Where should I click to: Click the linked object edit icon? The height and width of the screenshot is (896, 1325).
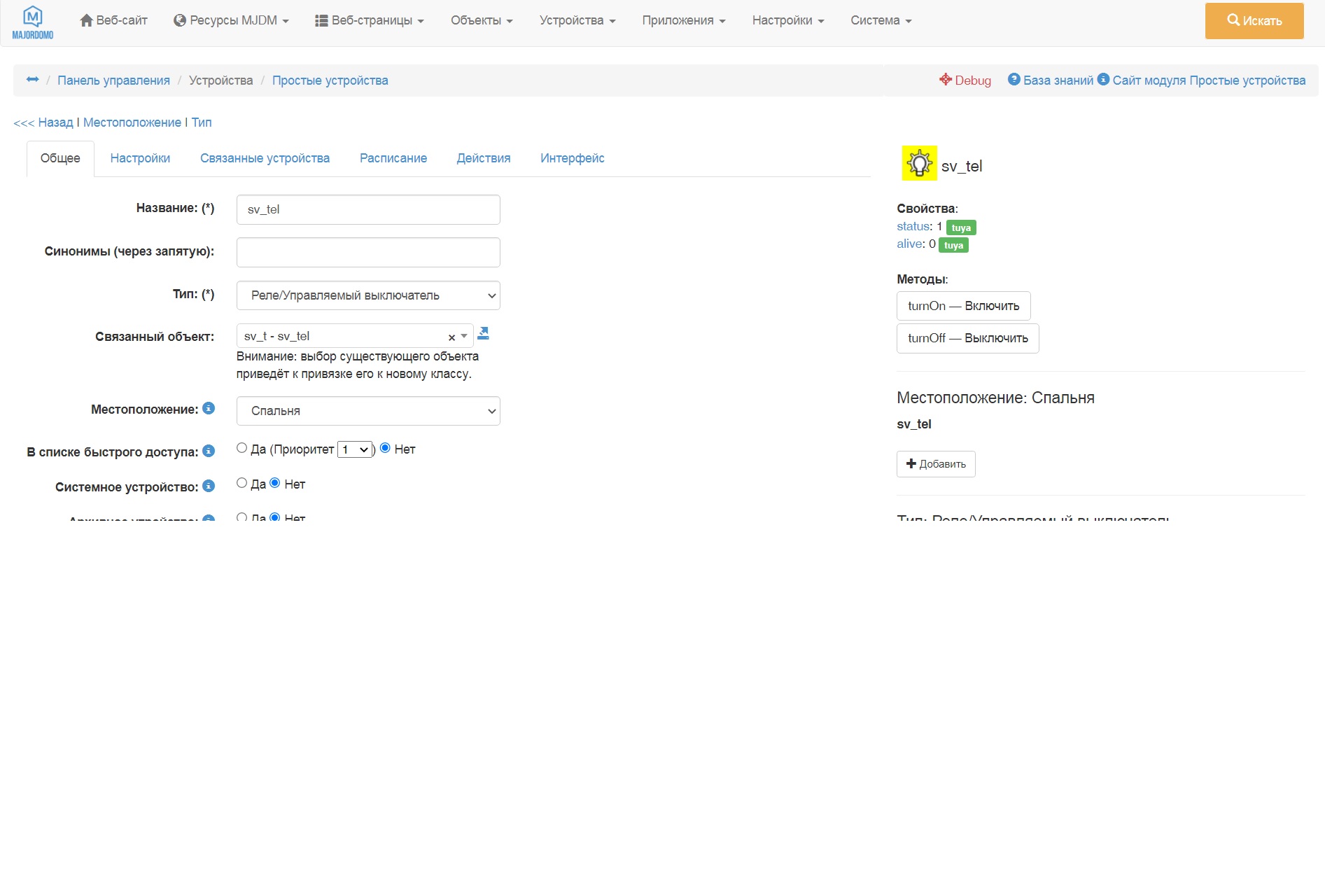(x=483, y=334)
